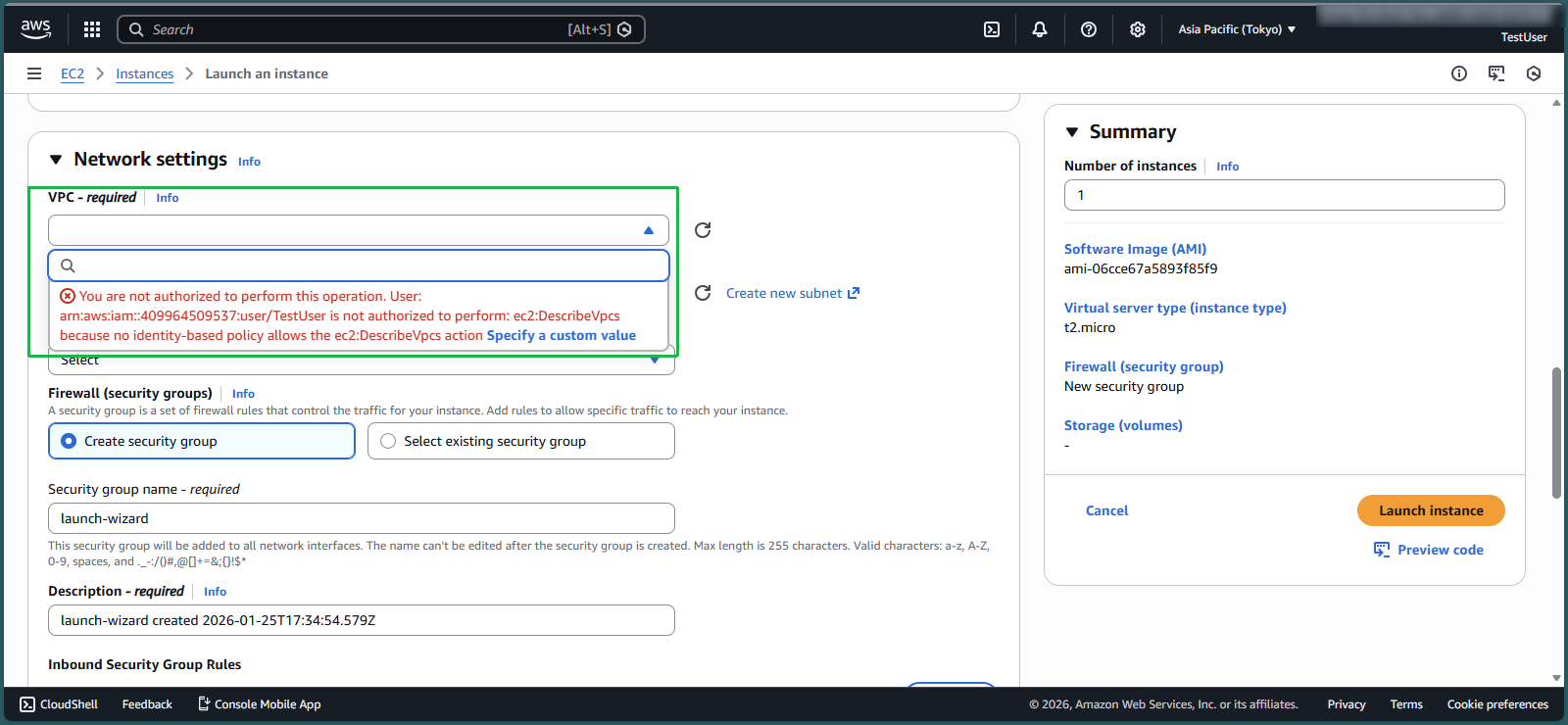The width and height of the screenshot is (1568, 725).
Task: Click the refresh icon beside Create new subnet
Action: (703, 293)
